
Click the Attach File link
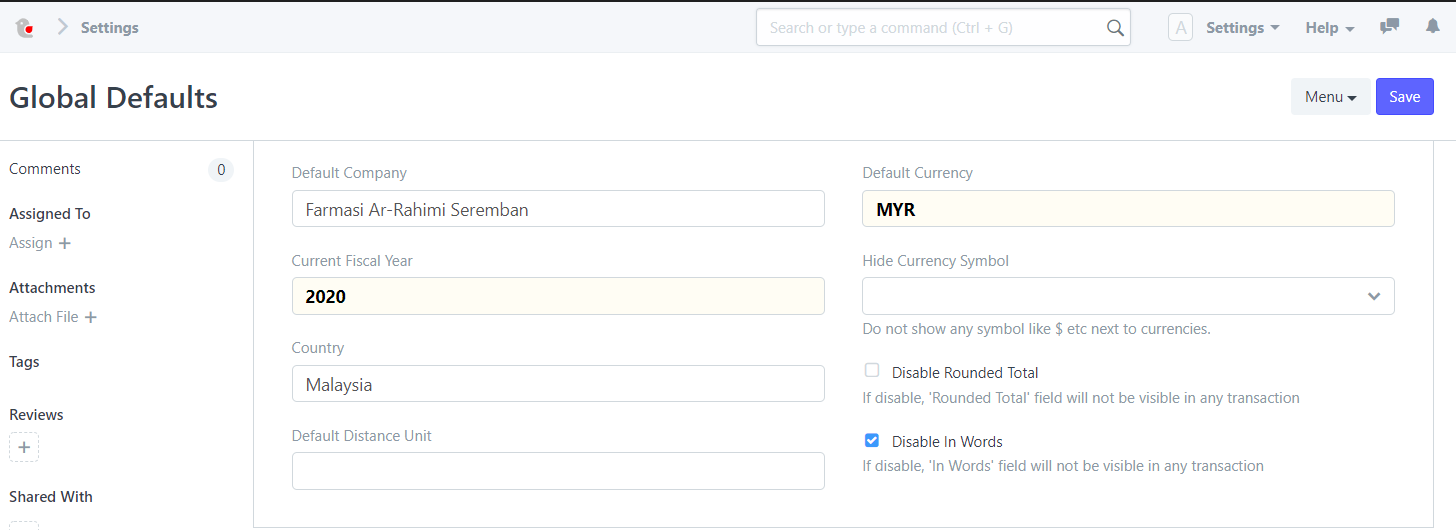pos(43,317)
